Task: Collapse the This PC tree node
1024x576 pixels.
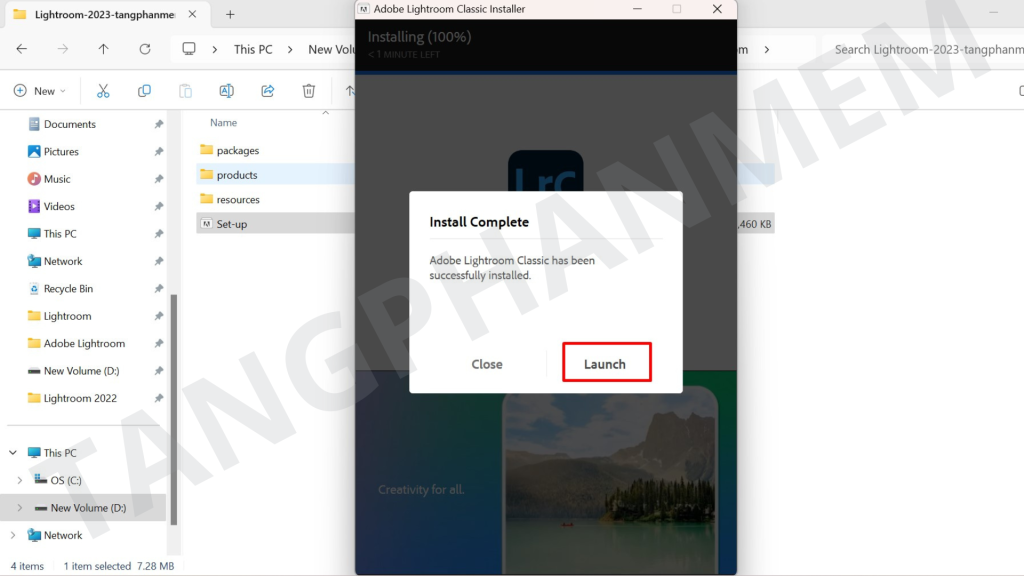Action: click(x=13, y=453)
